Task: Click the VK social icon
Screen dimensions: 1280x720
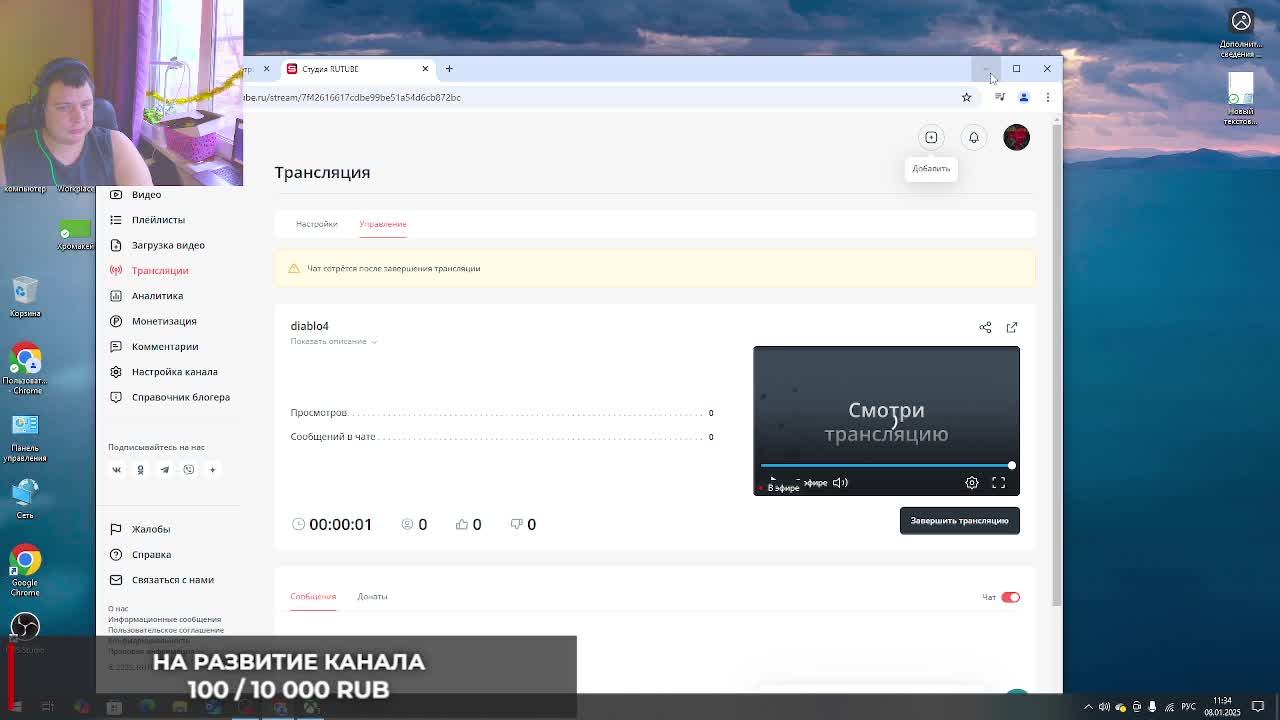Action: tap(116, 470)
